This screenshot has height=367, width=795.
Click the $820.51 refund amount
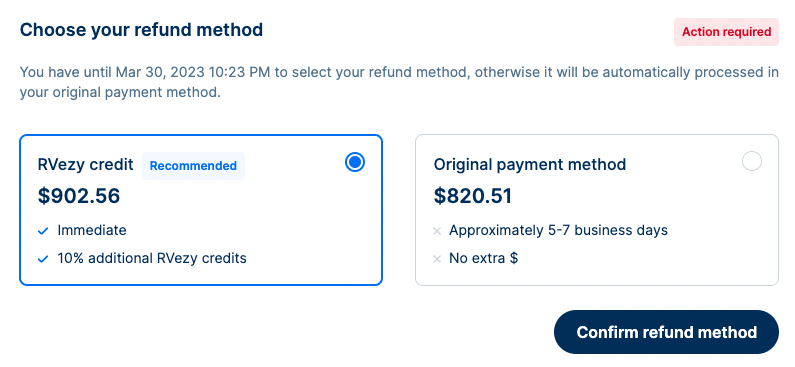click(473, 196)
